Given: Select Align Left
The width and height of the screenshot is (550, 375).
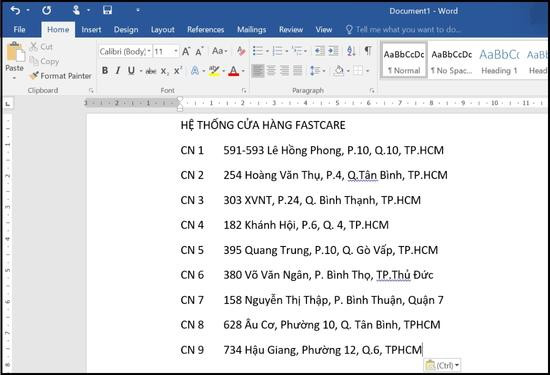Looking at the screenshot, I should (x=258, y=71).
